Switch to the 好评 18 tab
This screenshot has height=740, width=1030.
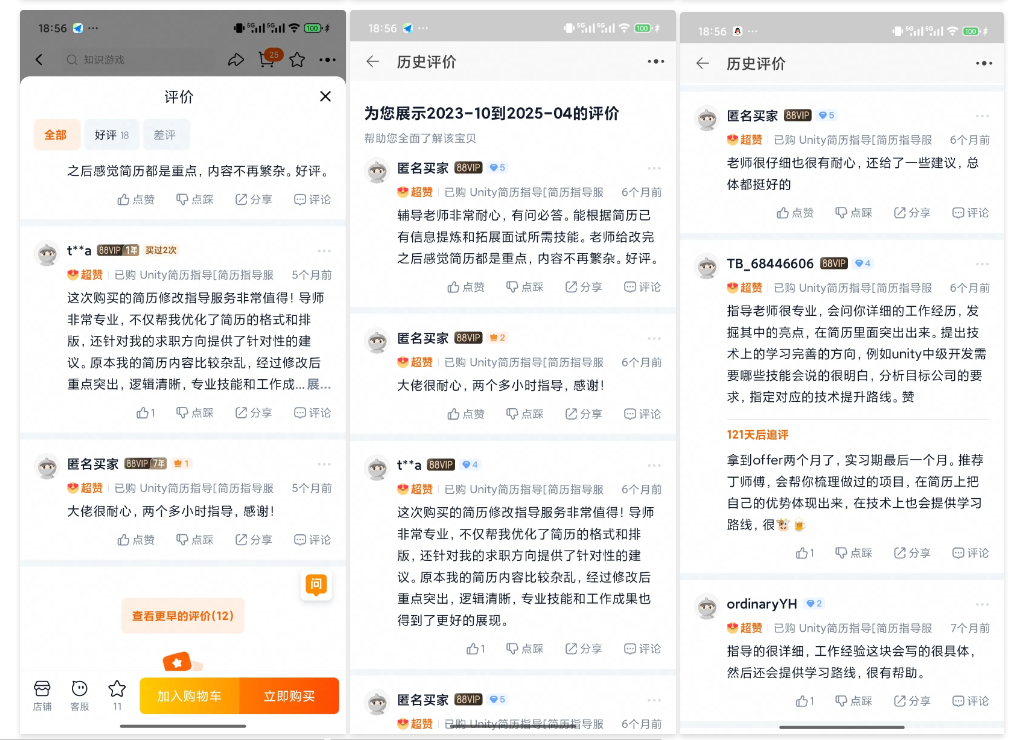(x=111, y=135)
